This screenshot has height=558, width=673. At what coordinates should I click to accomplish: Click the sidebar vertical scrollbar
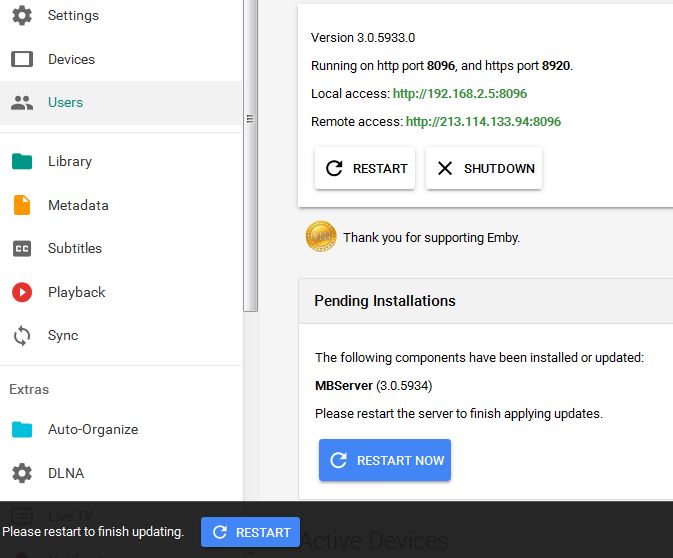pos(251,150)
